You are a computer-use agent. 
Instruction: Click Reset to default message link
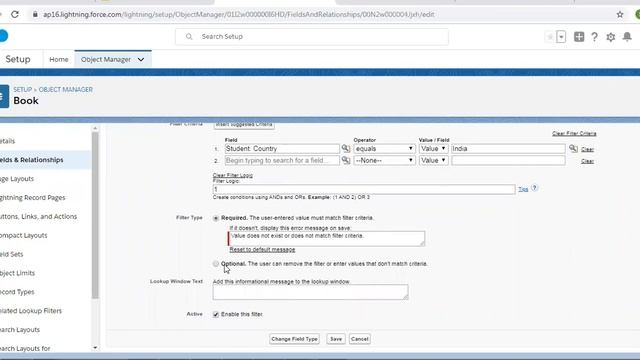pos(262,249)
